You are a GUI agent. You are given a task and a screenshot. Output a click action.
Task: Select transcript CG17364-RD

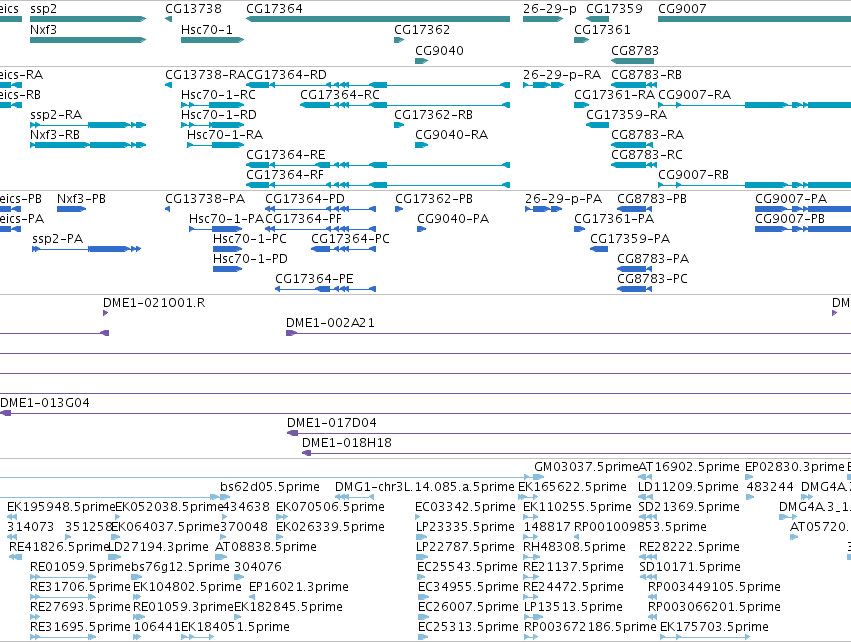(x=378, y=85)
